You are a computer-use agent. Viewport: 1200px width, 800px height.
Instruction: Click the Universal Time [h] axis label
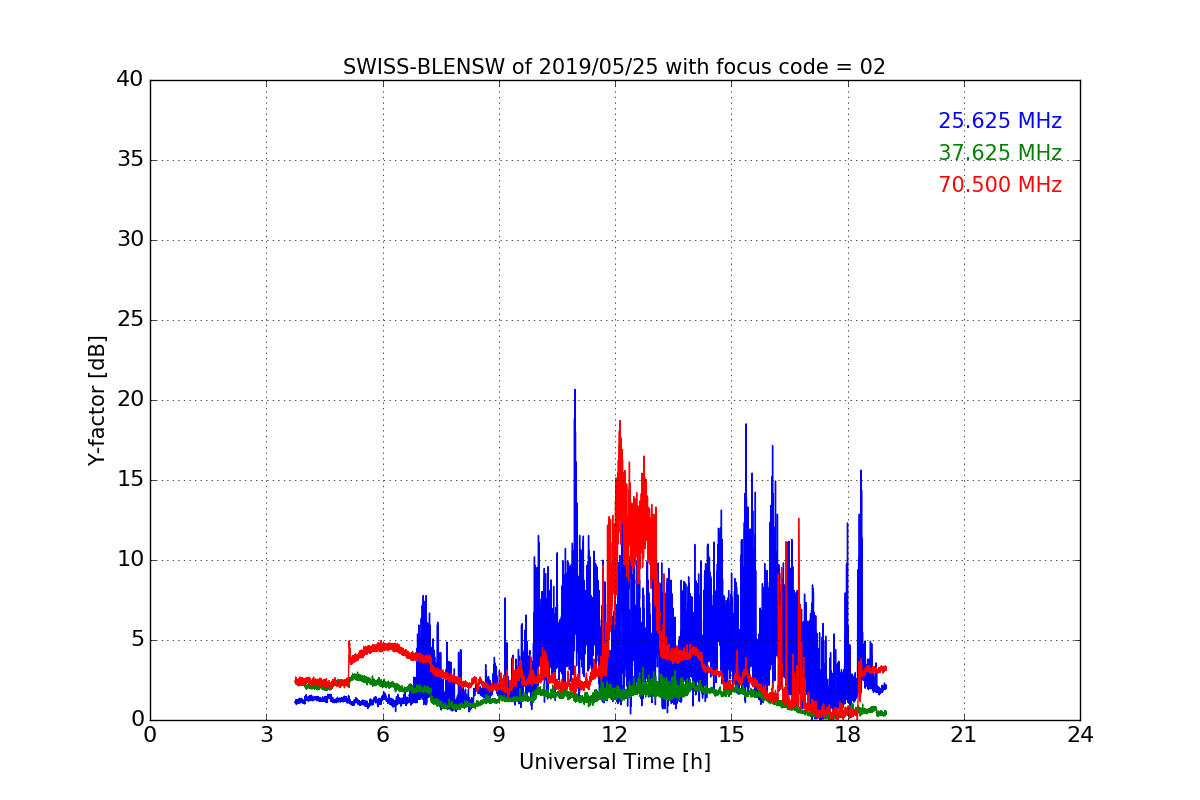coord(614,762)
